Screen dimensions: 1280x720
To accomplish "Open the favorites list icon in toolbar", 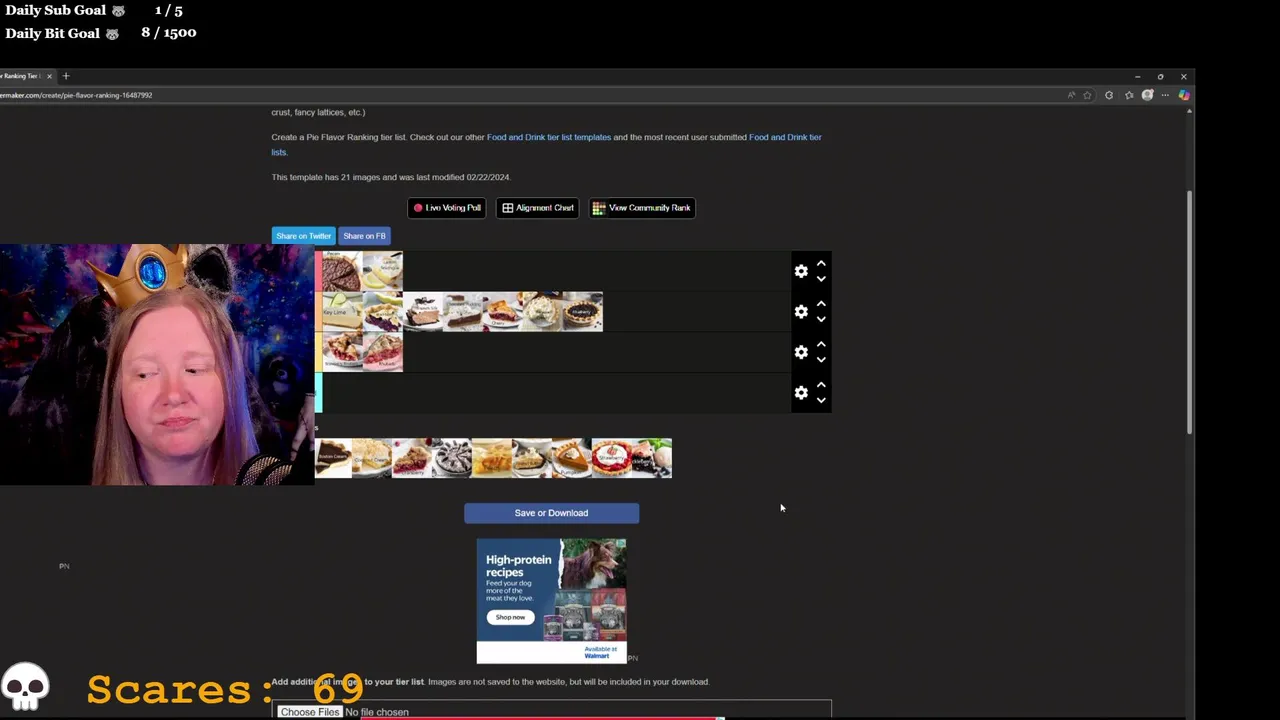I will [x=1129, y=95].
